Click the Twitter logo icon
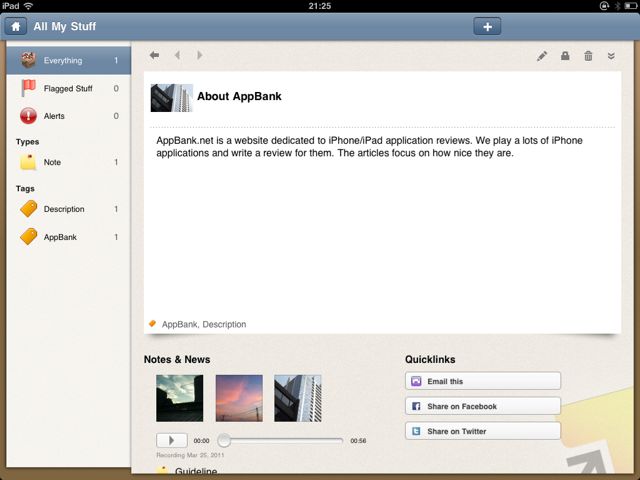The height and width of the screenshot is (480, 640). point(416,431)
